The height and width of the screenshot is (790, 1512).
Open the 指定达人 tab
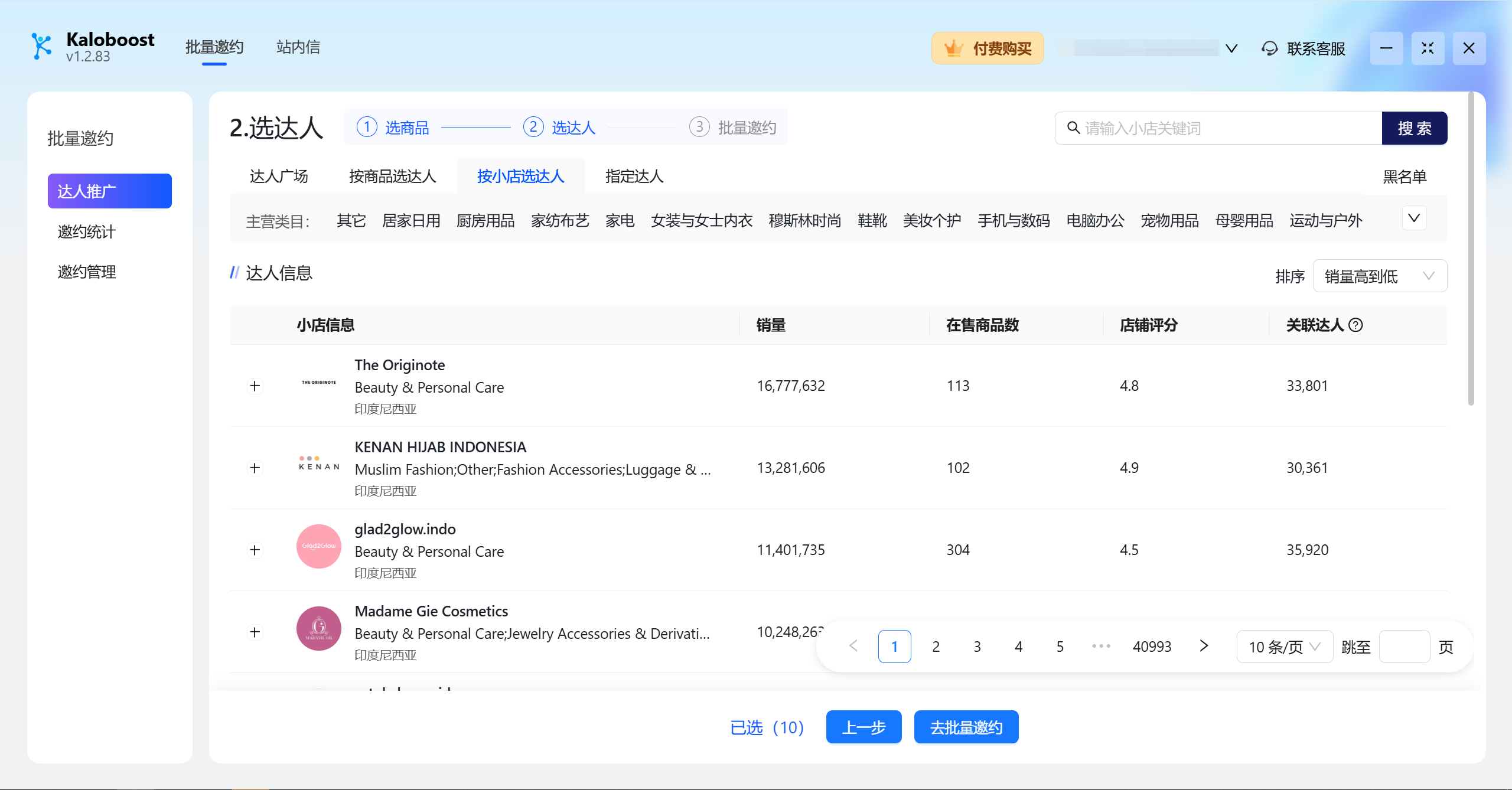[x=634, y=176]
